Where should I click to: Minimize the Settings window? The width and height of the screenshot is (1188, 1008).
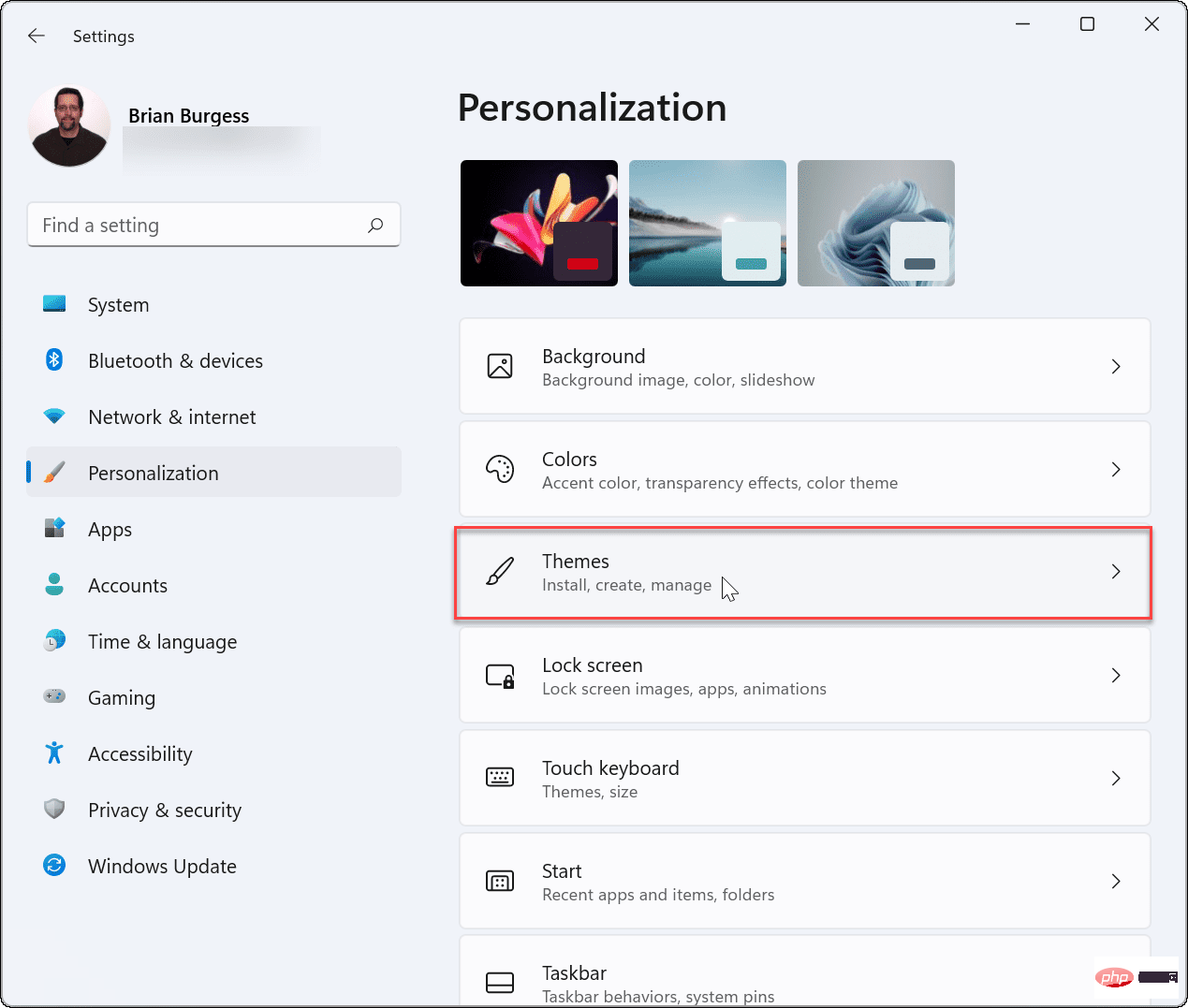click(1023, 24)
